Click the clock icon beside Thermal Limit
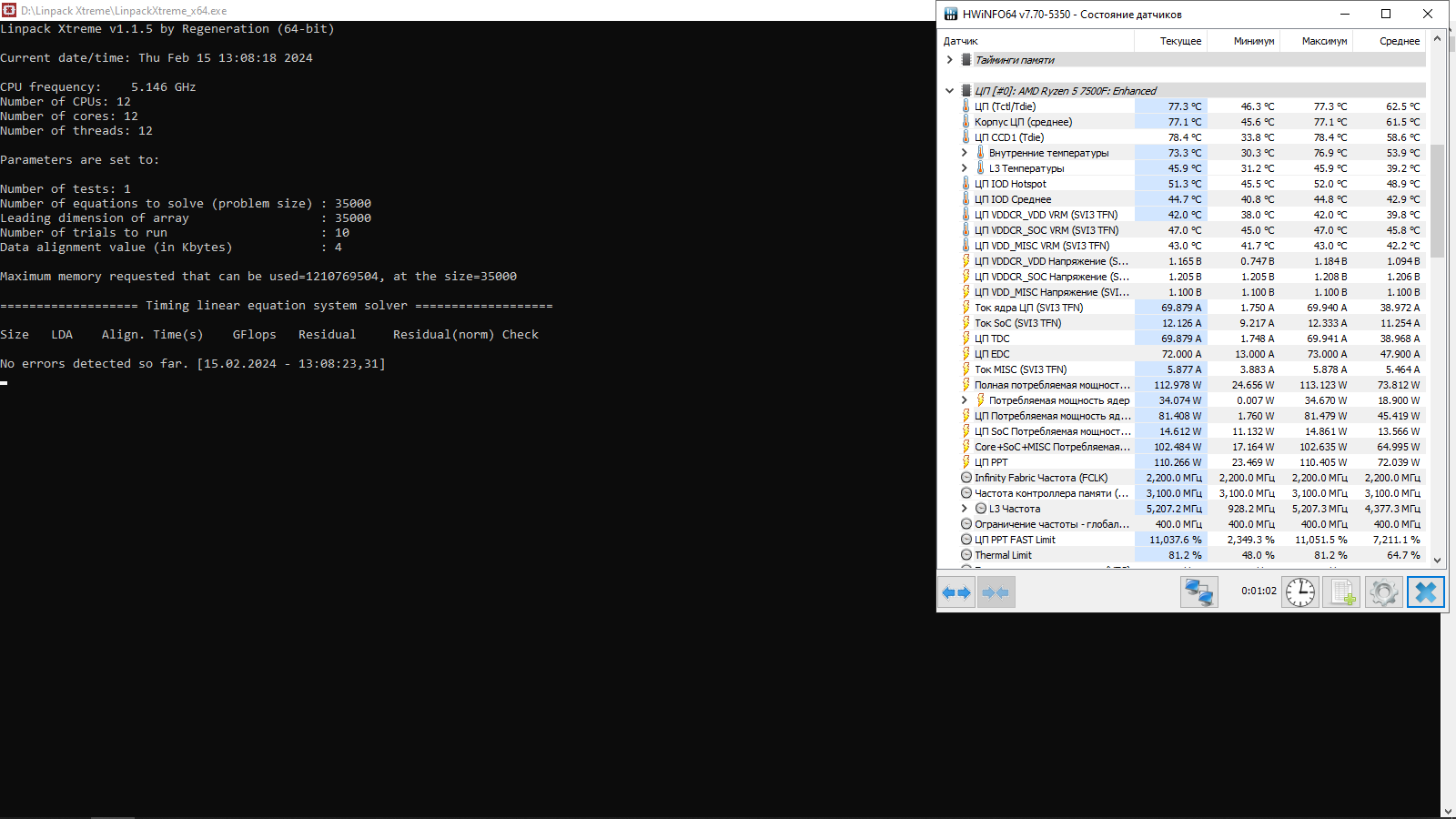 [966, 555]
